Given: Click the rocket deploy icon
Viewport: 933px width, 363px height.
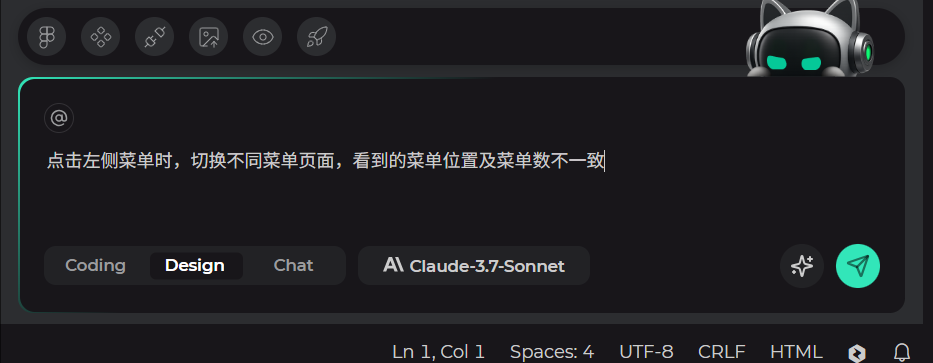Looking at the screenshot, I should click(317, 37).
